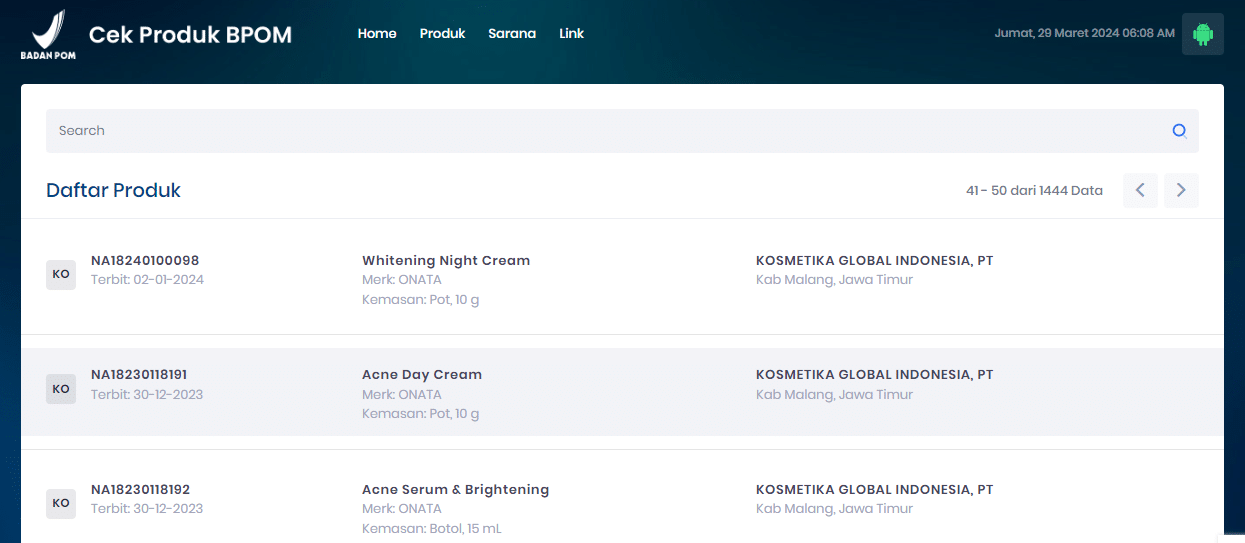This screenshot has width=1245, height=543.
Task: Select registration number NA18230118191
Action: coord(139,375)
